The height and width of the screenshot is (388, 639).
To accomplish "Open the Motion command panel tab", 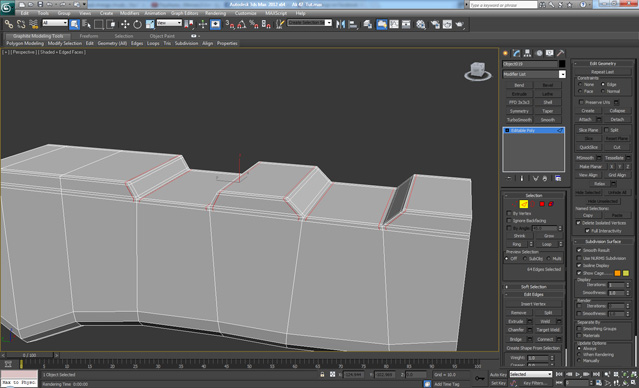I will pyautogui.click(x=539, y=53).
